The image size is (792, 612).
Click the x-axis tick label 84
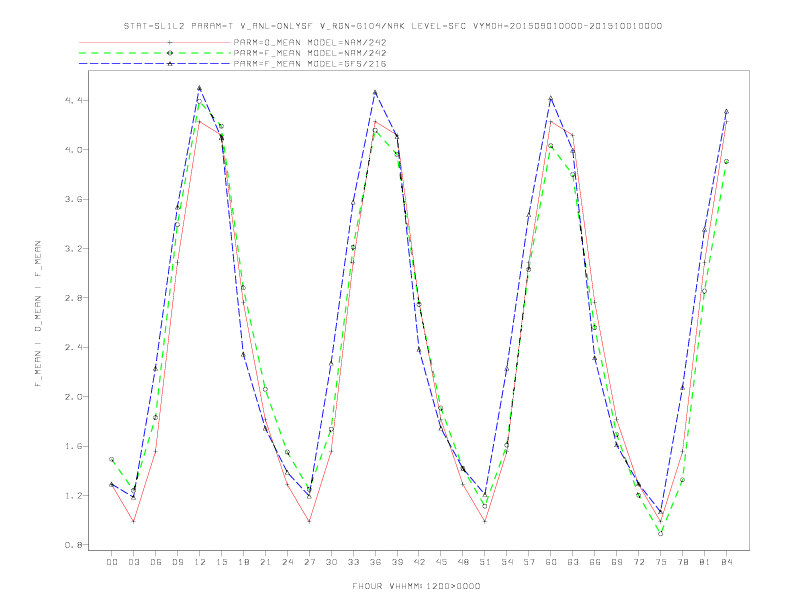click(727, 562)
